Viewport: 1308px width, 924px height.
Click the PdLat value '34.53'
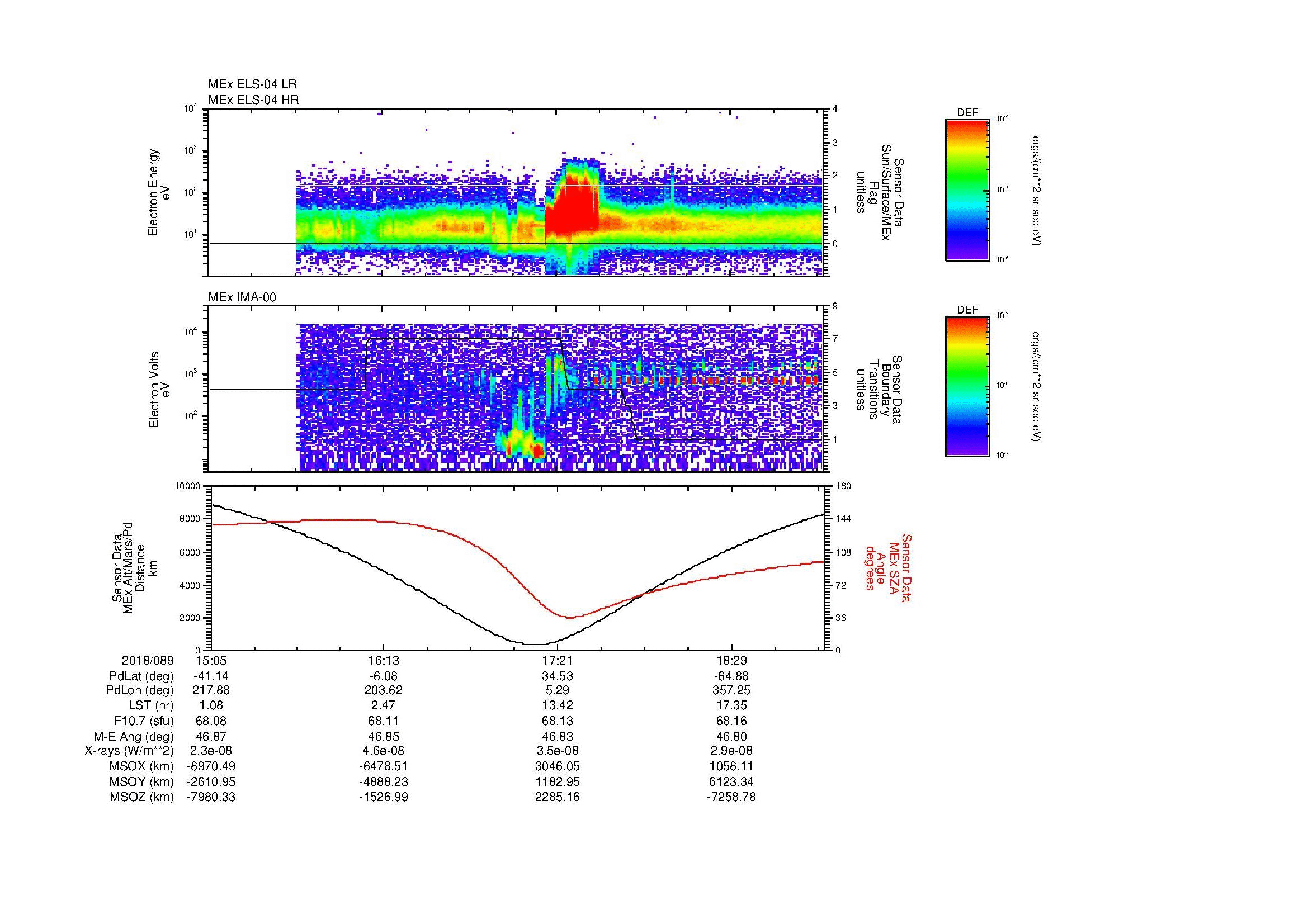click(558, 676)
